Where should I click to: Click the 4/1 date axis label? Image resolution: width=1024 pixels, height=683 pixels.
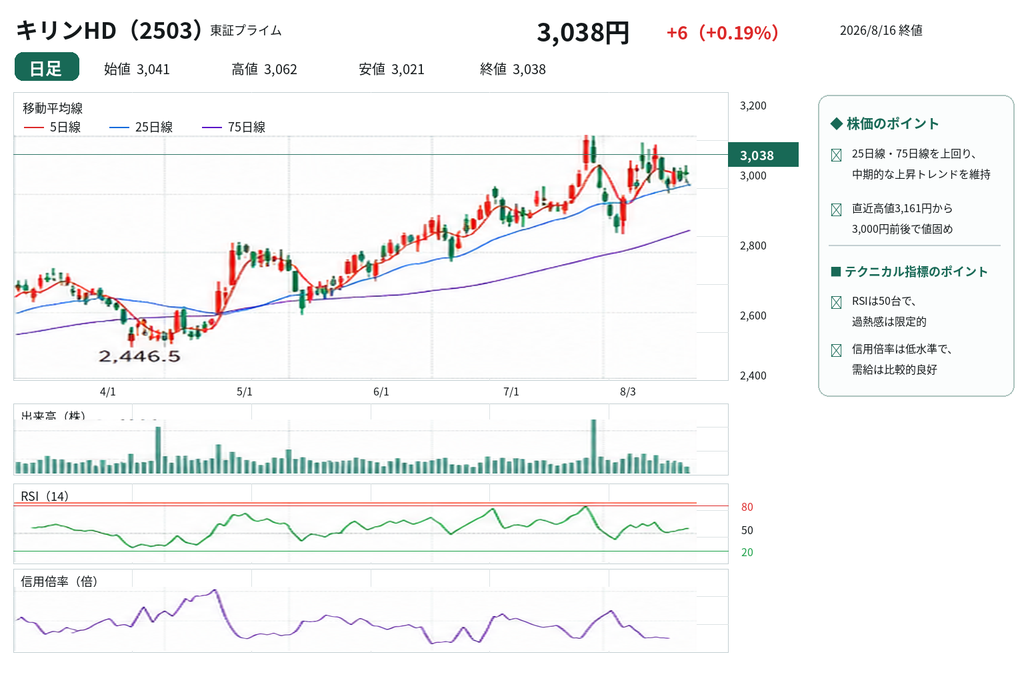tap(108, 392)
